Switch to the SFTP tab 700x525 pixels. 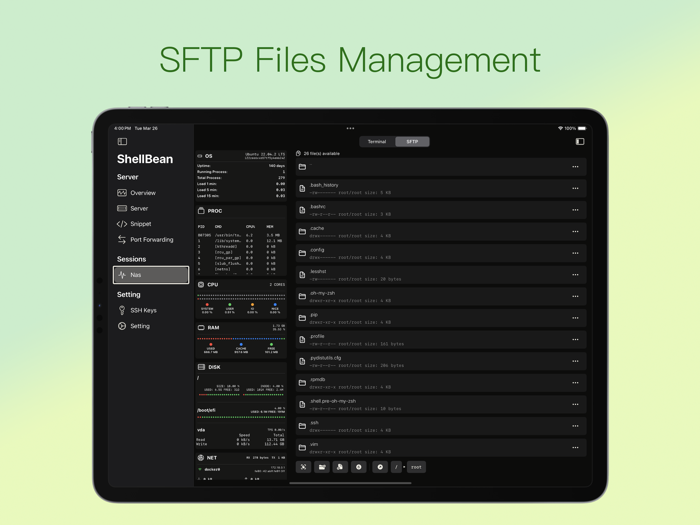(x=412, y=142)
